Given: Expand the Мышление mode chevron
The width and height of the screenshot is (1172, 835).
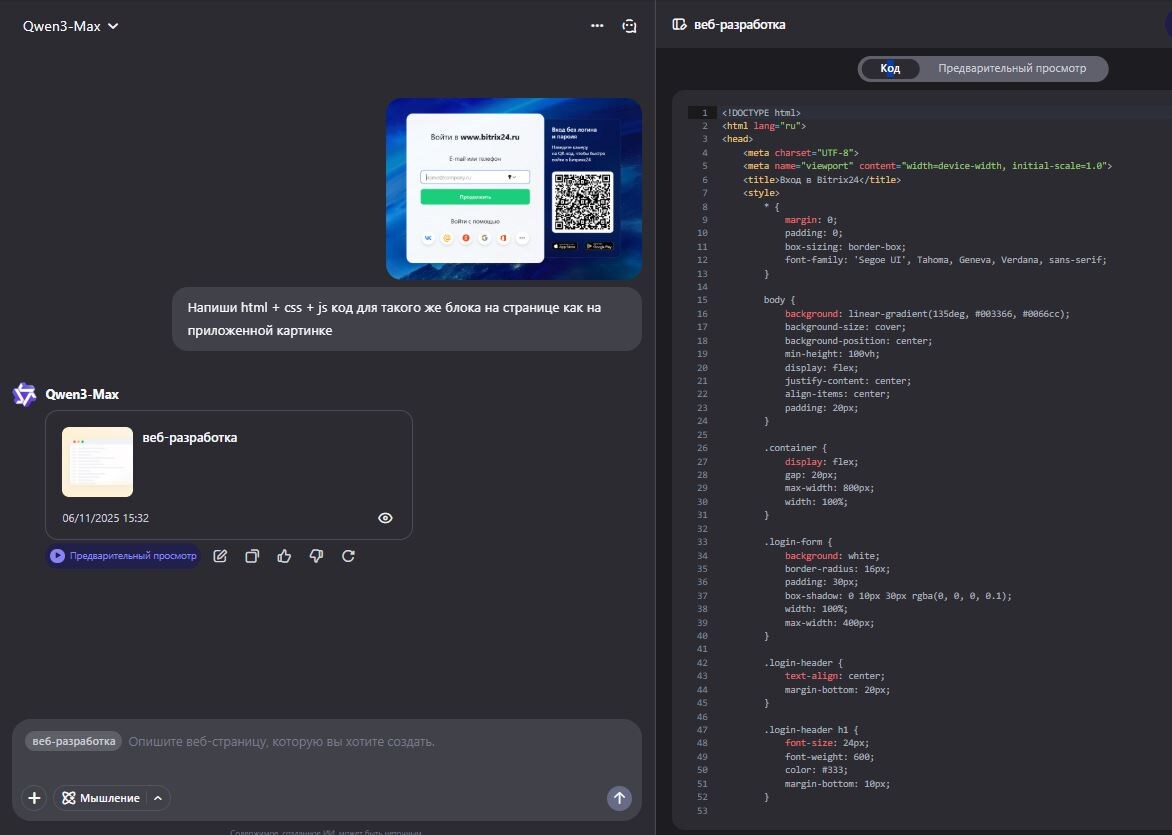Looking at the screenshot, I should coord(158,798).
